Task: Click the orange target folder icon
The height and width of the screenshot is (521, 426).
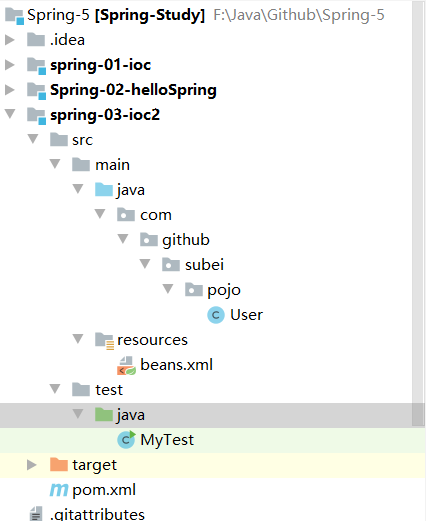Action: [x=59, y=464]
